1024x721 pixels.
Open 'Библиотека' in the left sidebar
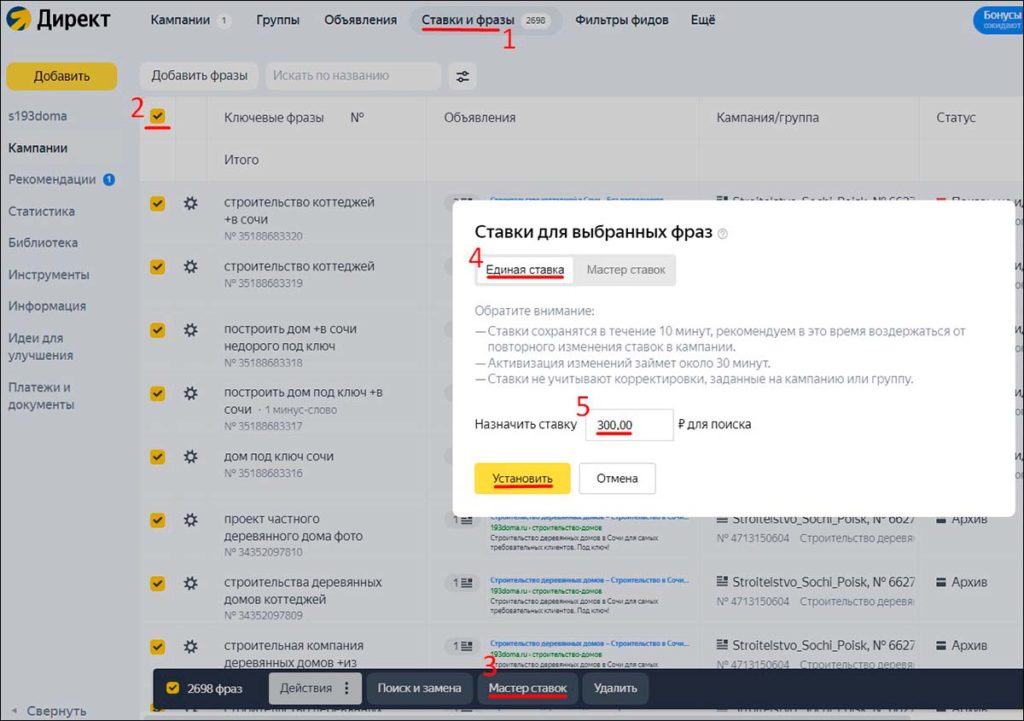click(42, 243)
